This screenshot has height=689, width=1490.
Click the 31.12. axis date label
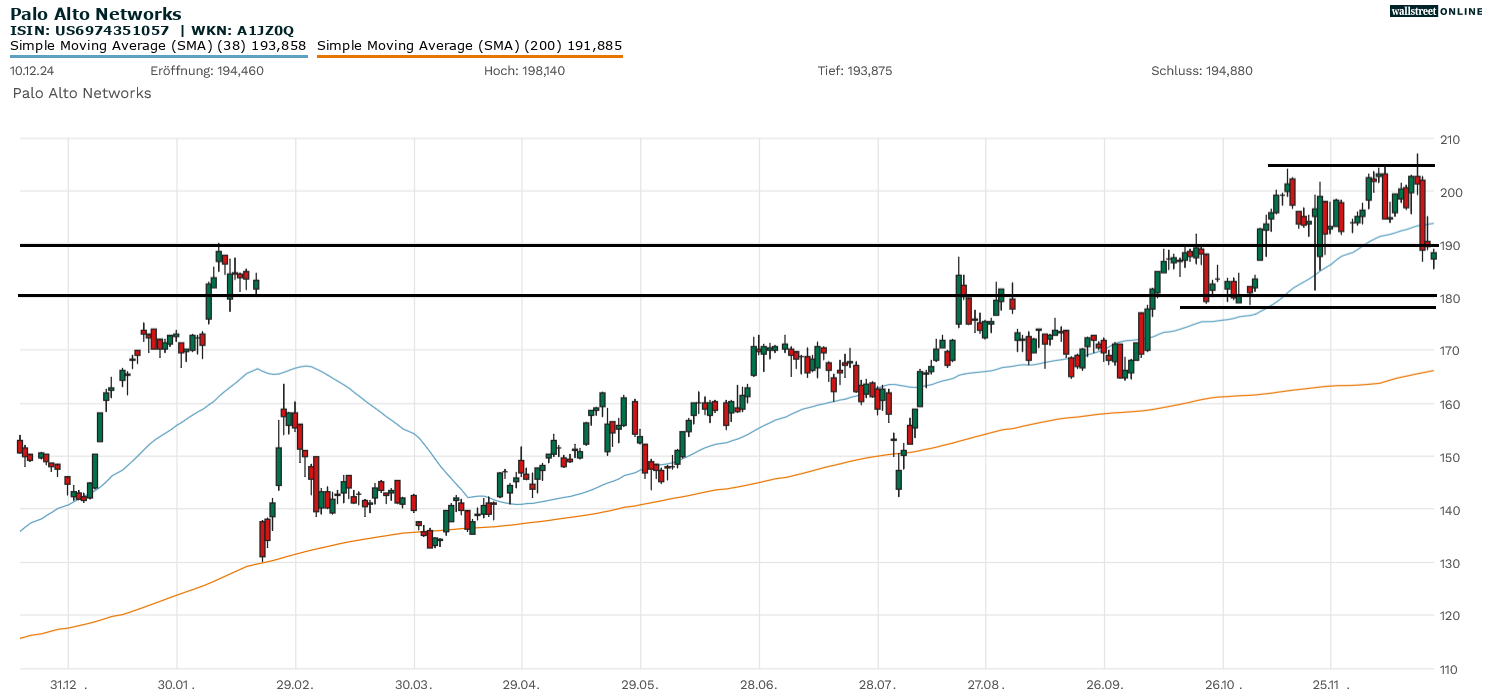tap(64, 685)
